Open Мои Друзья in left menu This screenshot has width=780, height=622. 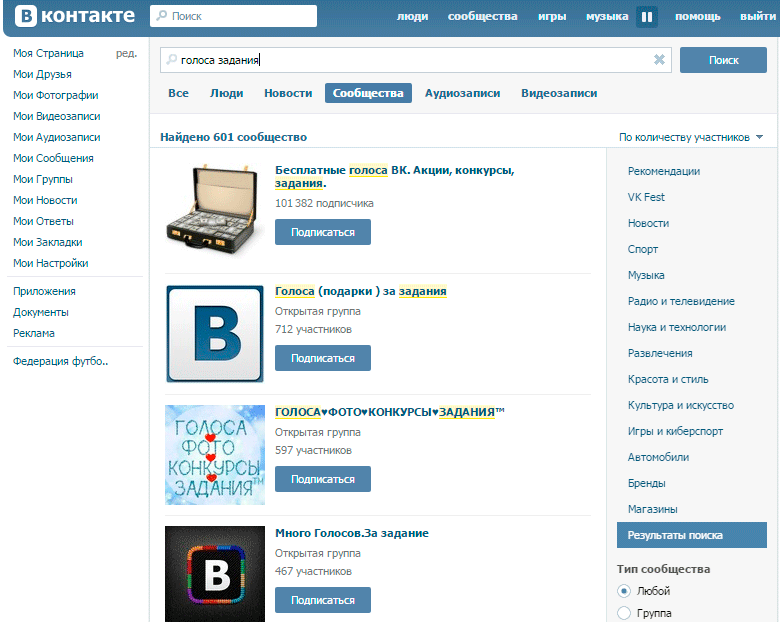coord(42,74)
